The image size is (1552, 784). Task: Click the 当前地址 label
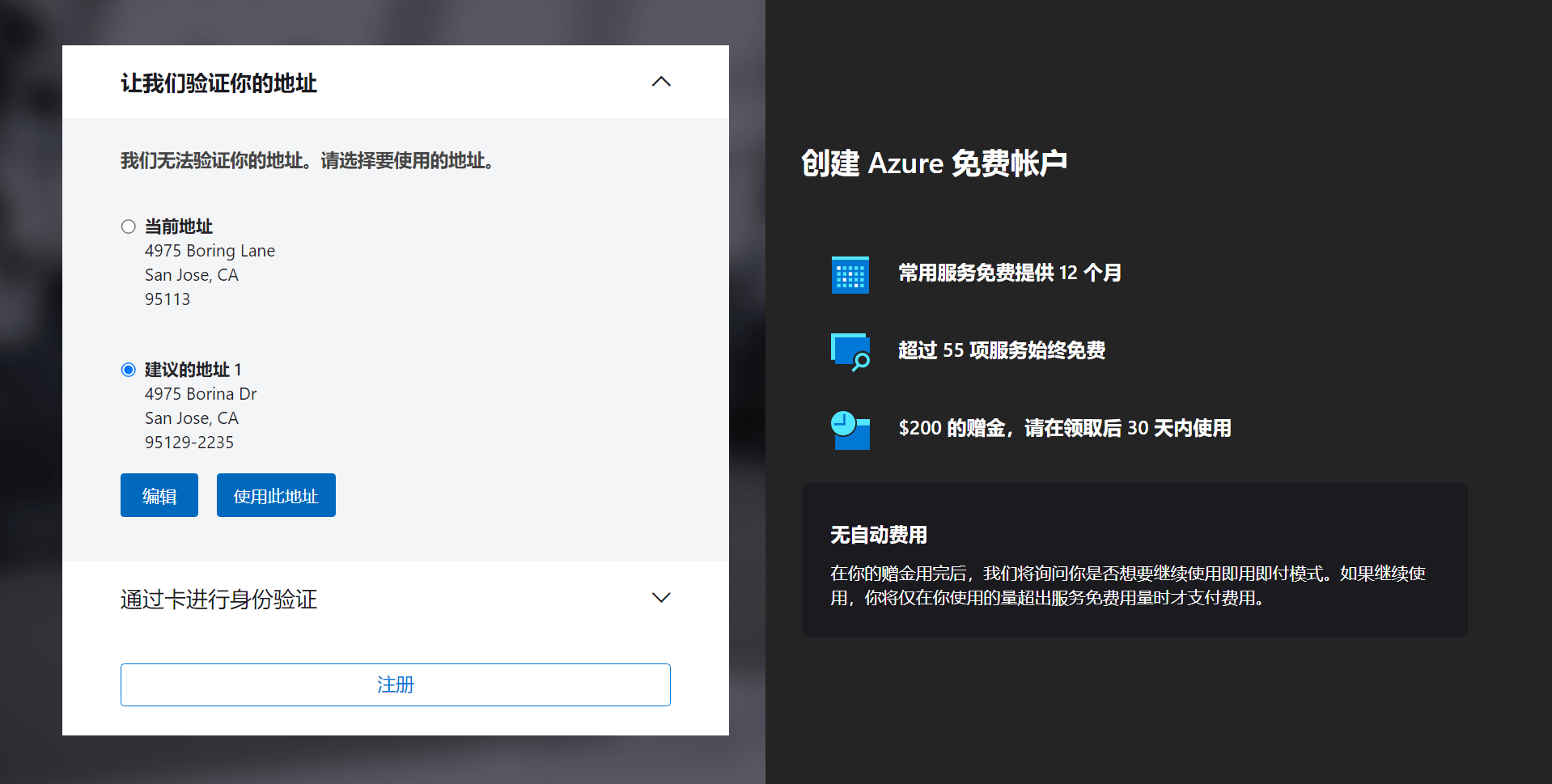pos(179,227)
